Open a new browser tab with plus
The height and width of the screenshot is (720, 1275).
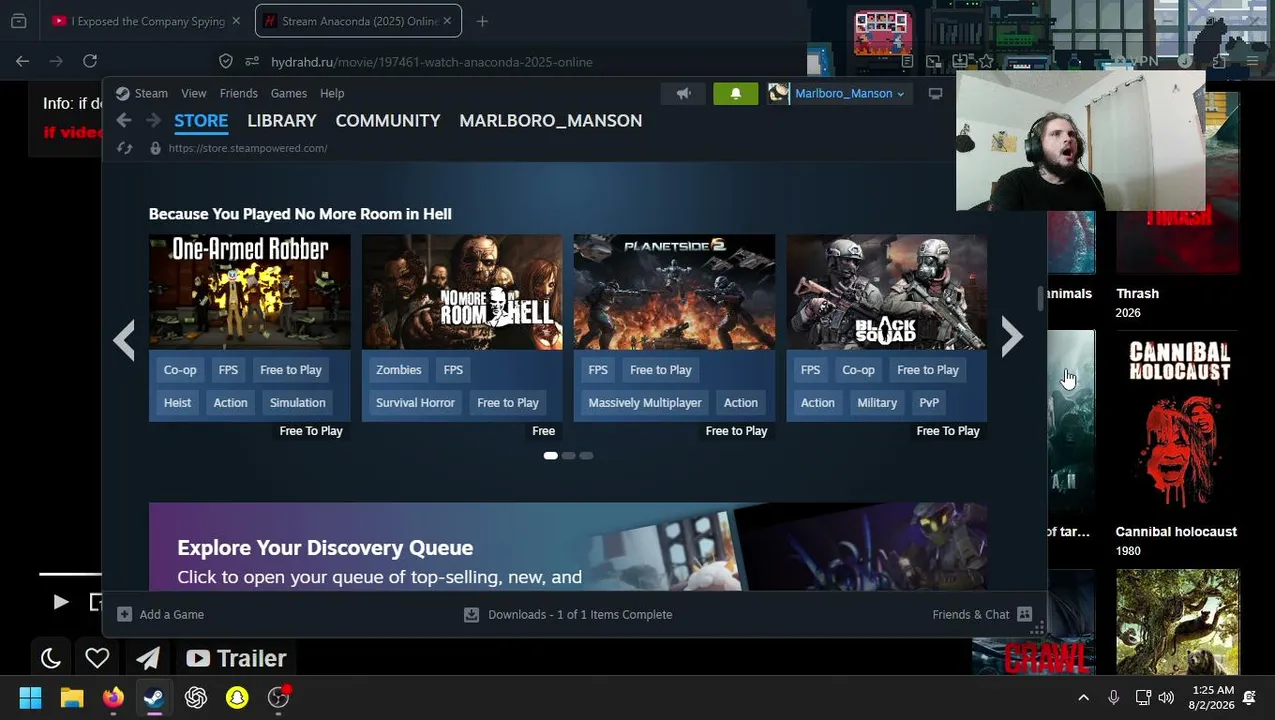(482, 21)
